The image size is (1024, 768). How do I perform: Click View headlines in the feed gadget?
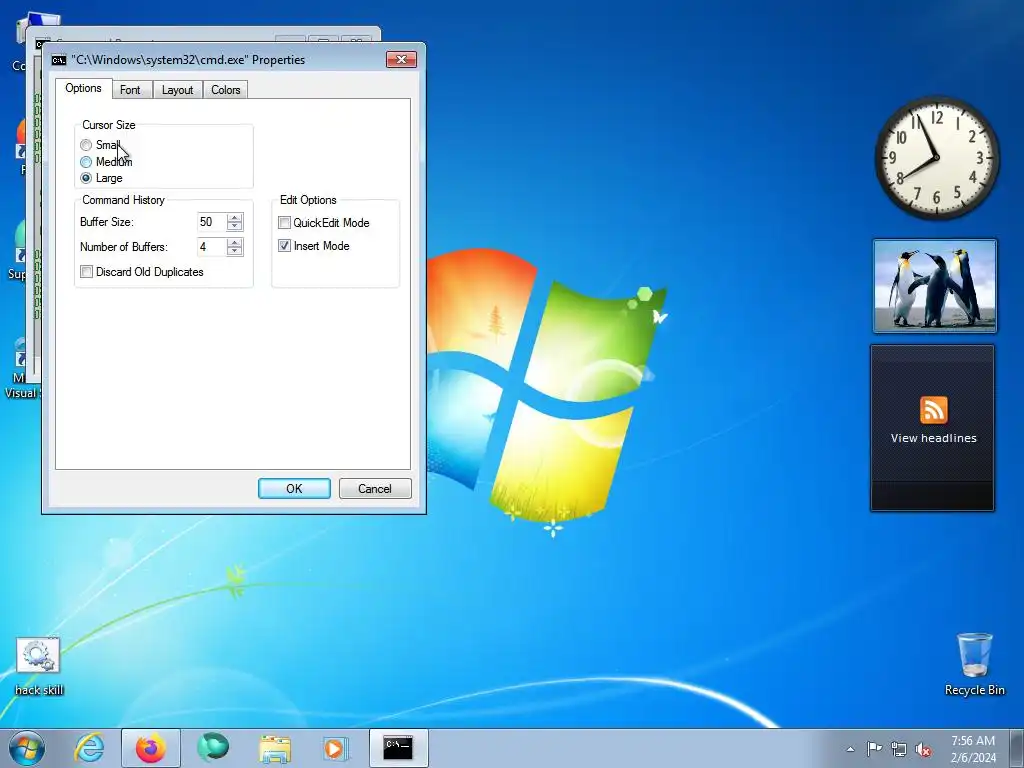pos(933,438)
